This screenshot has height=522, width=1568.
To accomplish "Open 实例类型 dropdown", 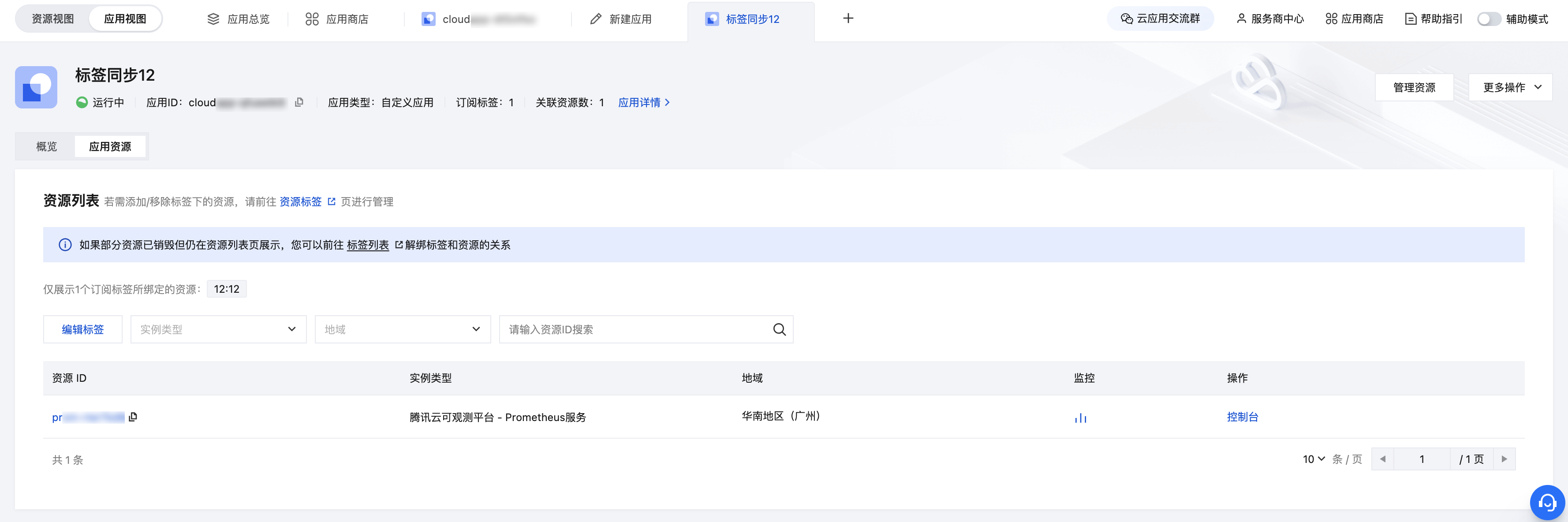I will [x=219, y=329].
